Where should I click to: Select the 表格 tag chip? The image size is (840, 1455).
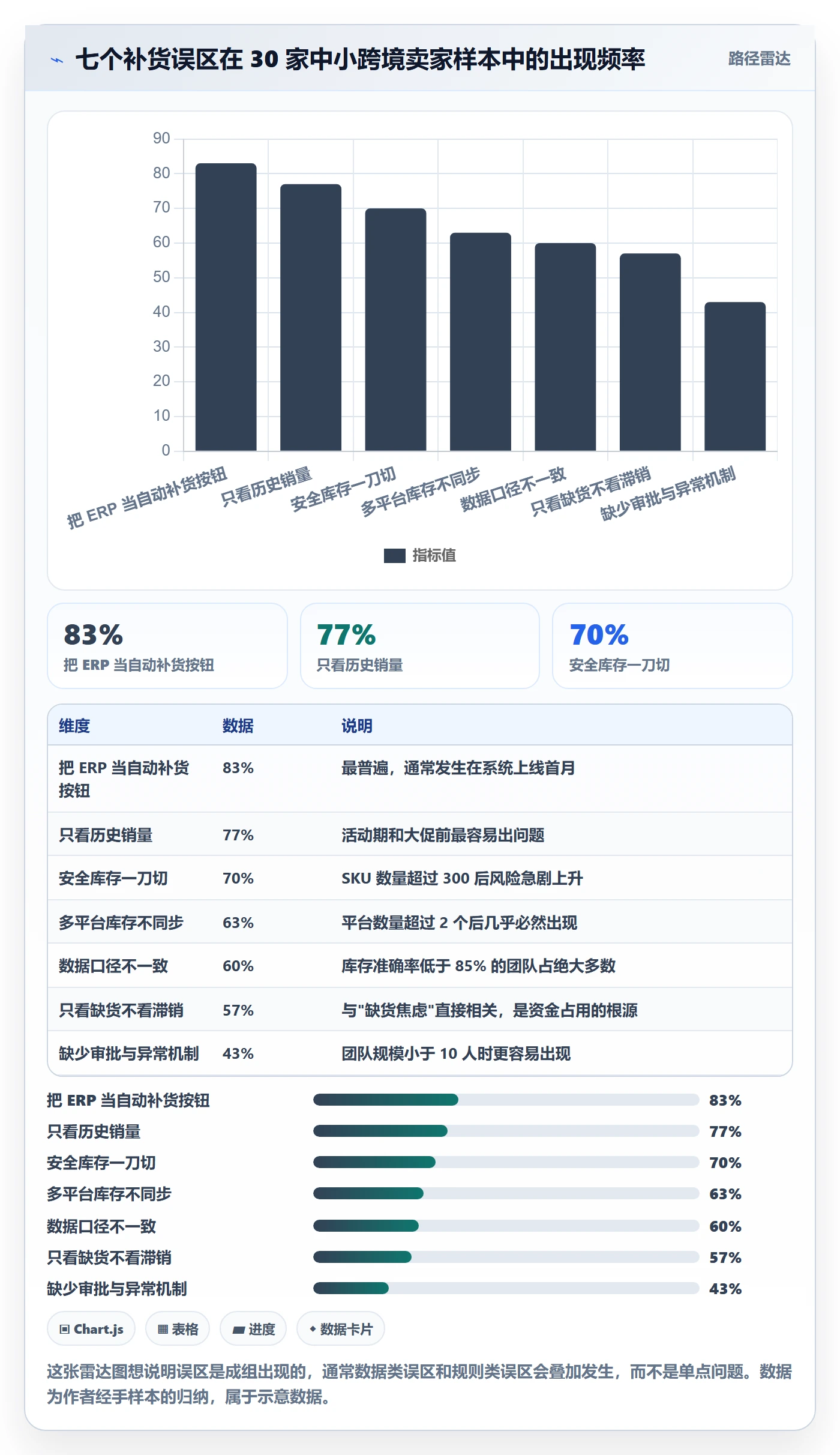178,1329
